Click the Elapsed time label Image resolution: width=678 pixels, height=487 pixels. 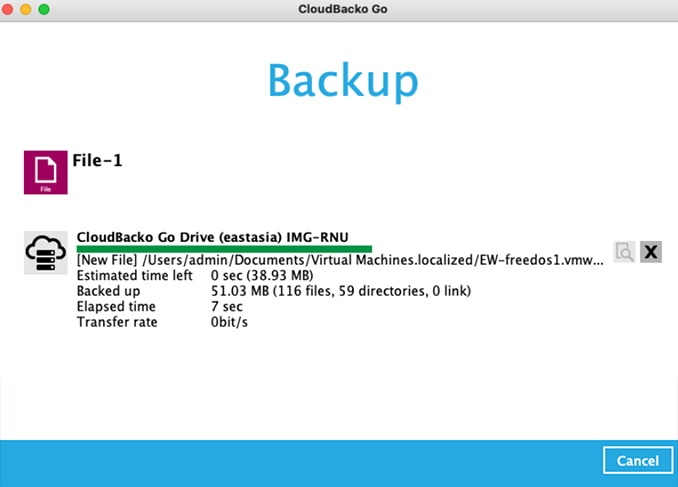coord(116,307)
